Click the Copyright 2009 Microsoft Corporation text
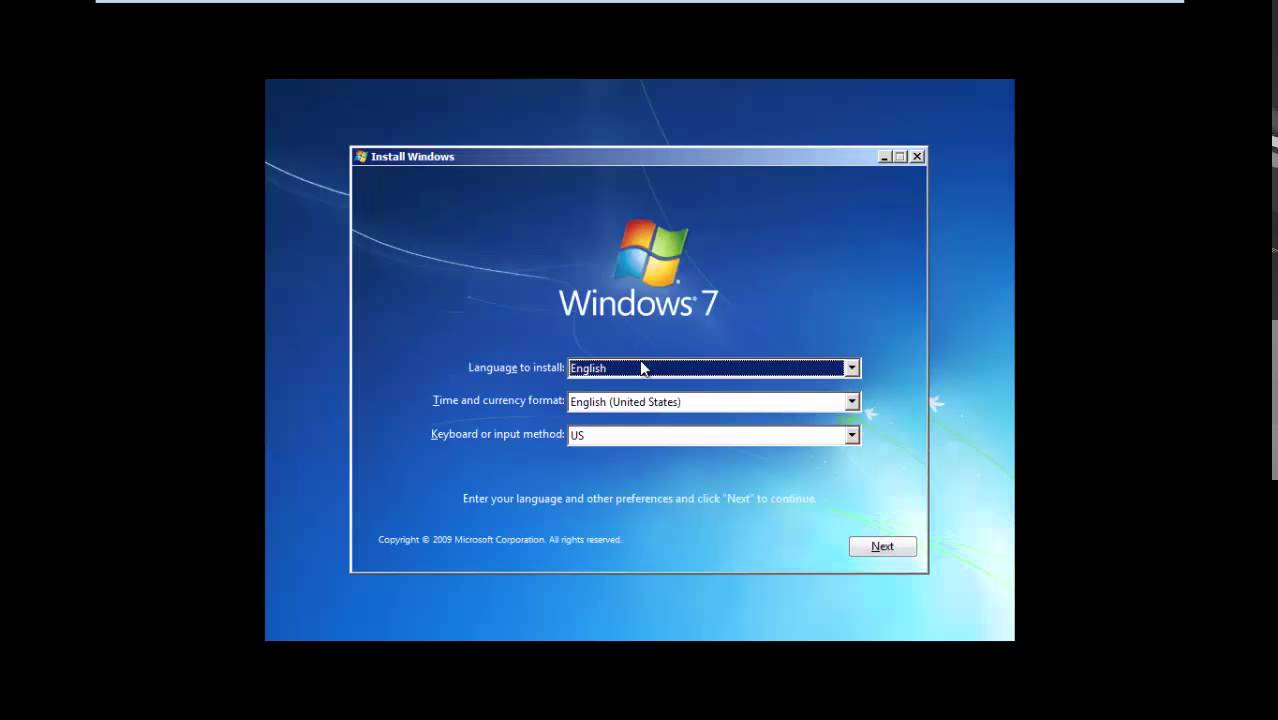1278x720 pixels. tap(500, 540)
